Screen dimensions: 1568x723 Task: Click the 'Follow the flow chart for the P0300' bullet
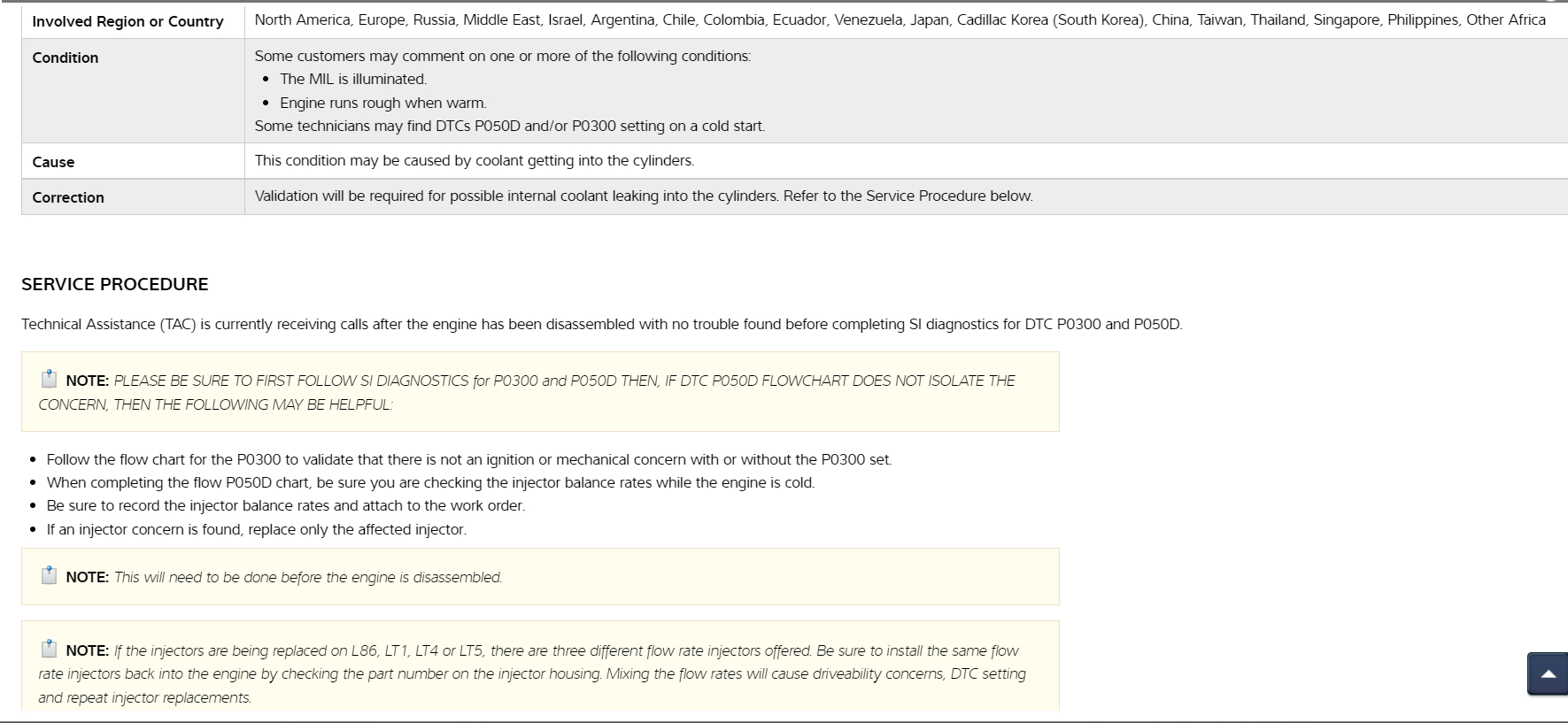[468, 459]
